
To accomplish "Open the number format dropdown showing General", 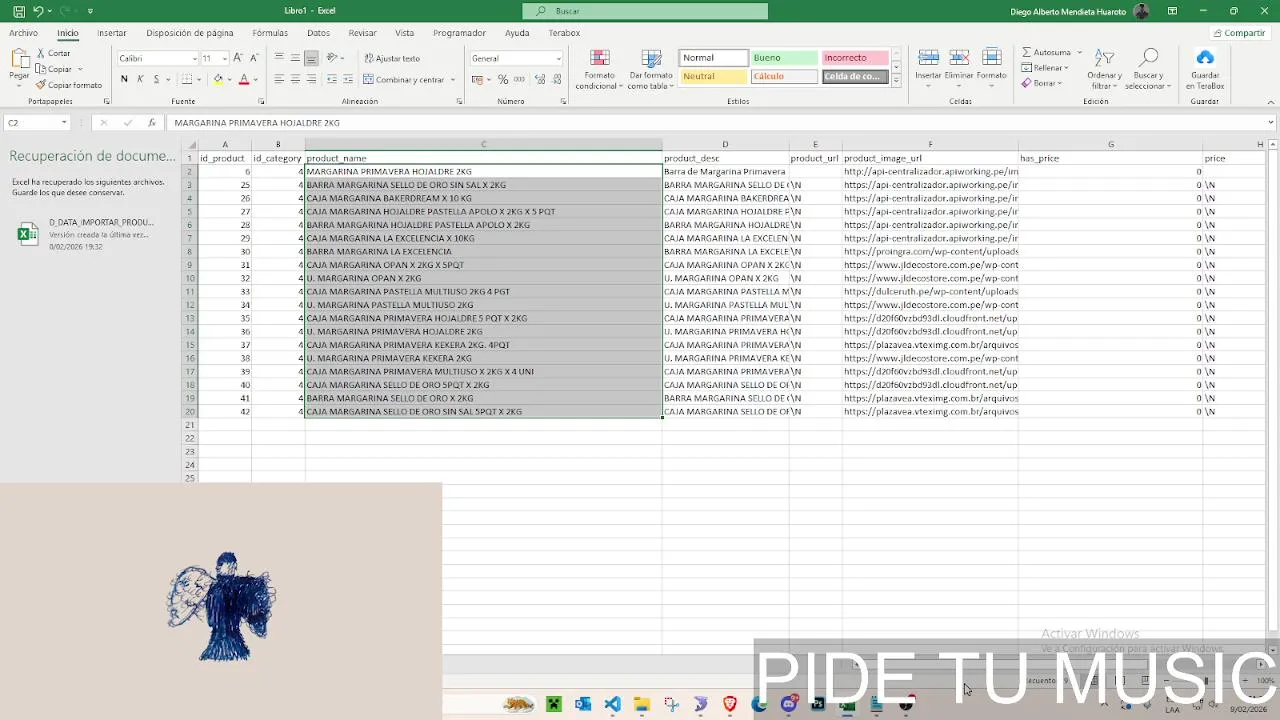I will [558, 58].
